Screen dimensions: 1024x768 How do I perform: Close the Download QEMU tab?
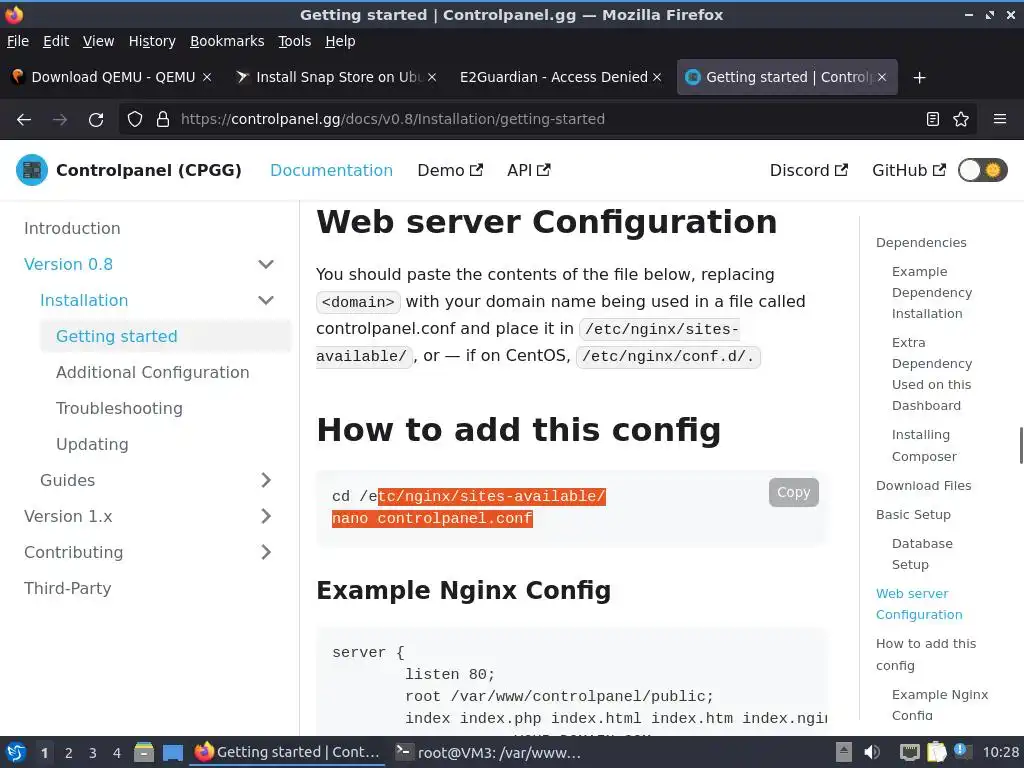pos(206,77)
